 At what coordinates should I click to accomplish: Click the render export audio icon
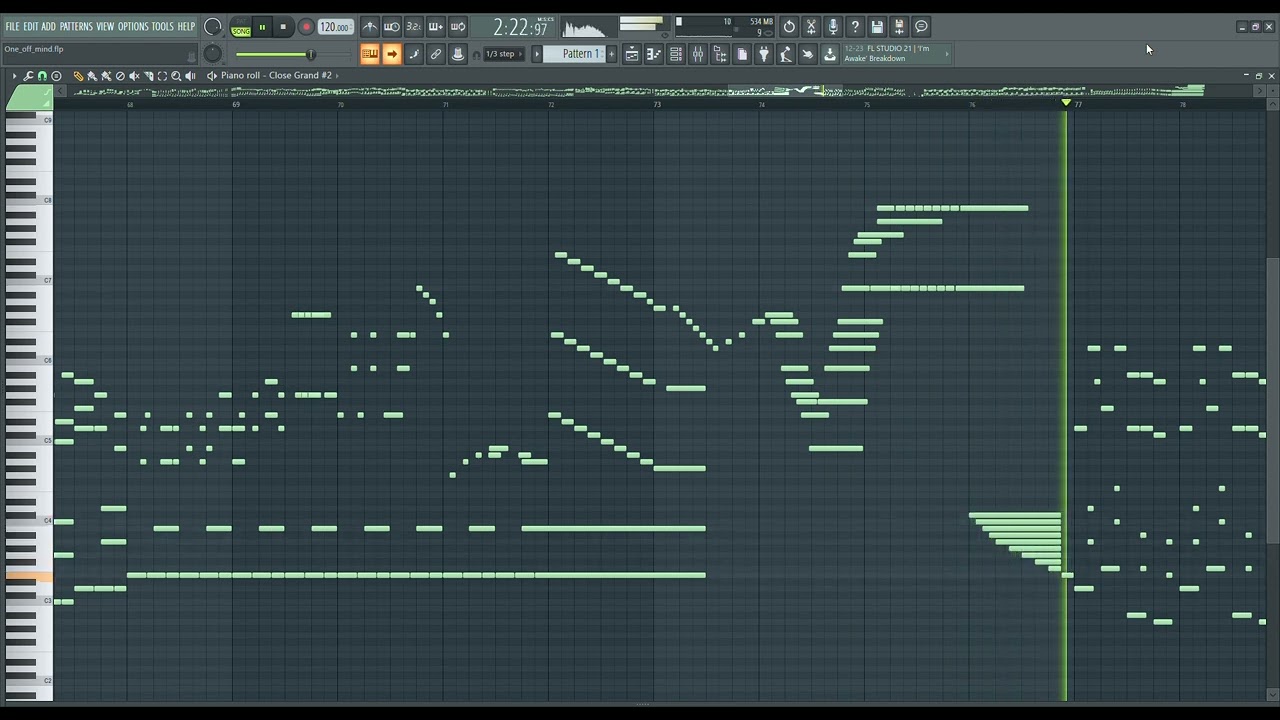pos(899,27)
